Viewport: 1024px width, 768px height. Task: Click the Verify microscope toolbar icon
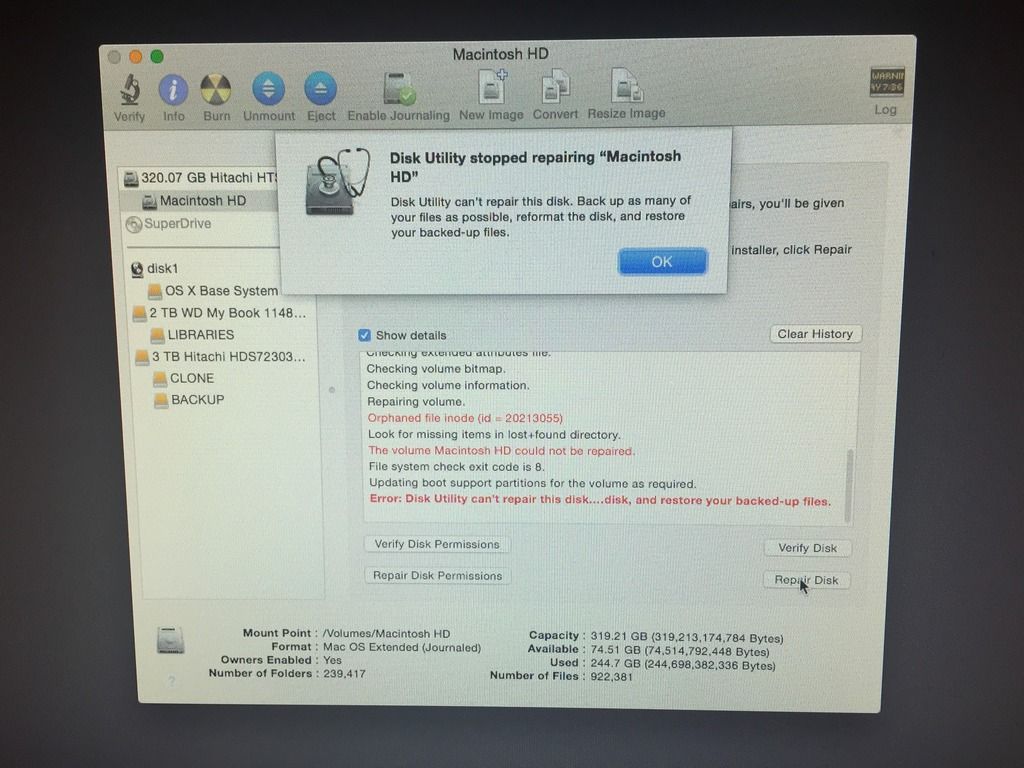coord(129,89)
